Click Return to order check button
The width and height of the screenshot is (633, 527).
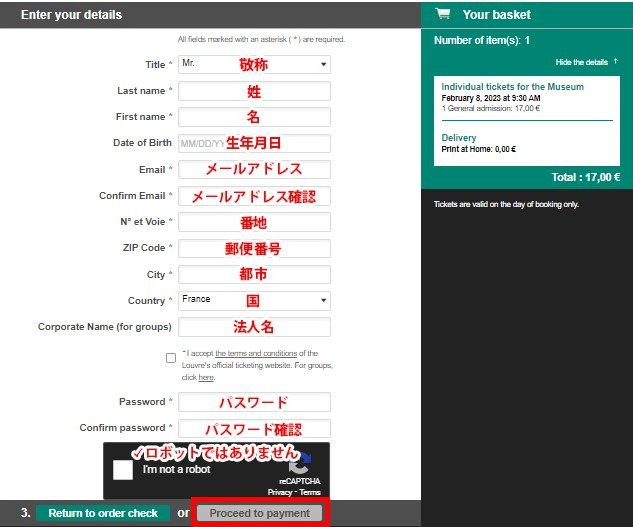coord(103,513)
